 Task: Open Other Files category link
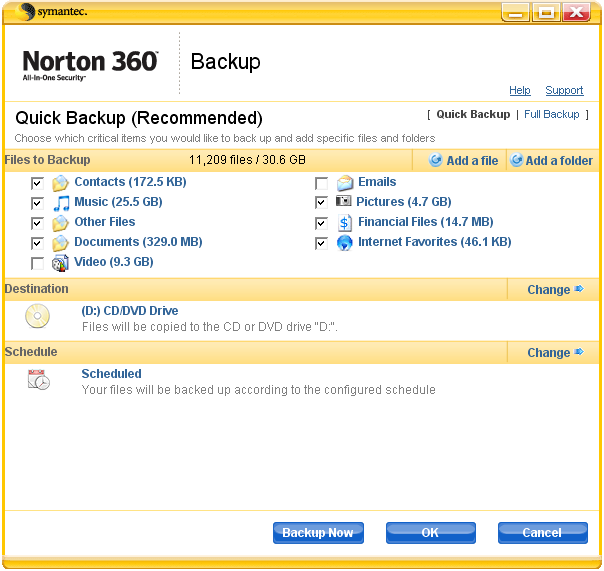coord(105,222)
